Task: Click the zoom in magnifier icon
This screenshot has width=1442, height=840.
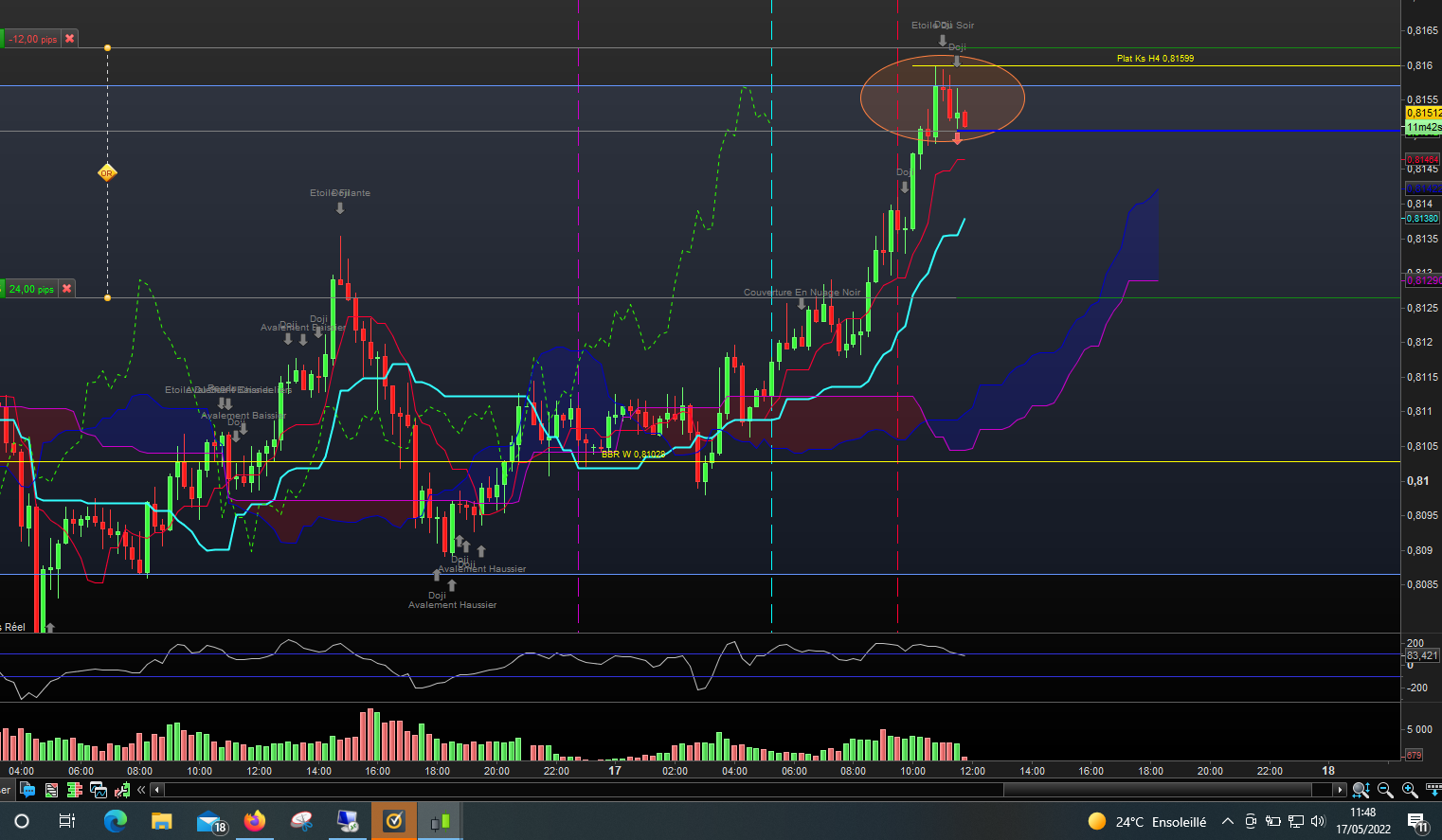Action: coord(1409,790)
